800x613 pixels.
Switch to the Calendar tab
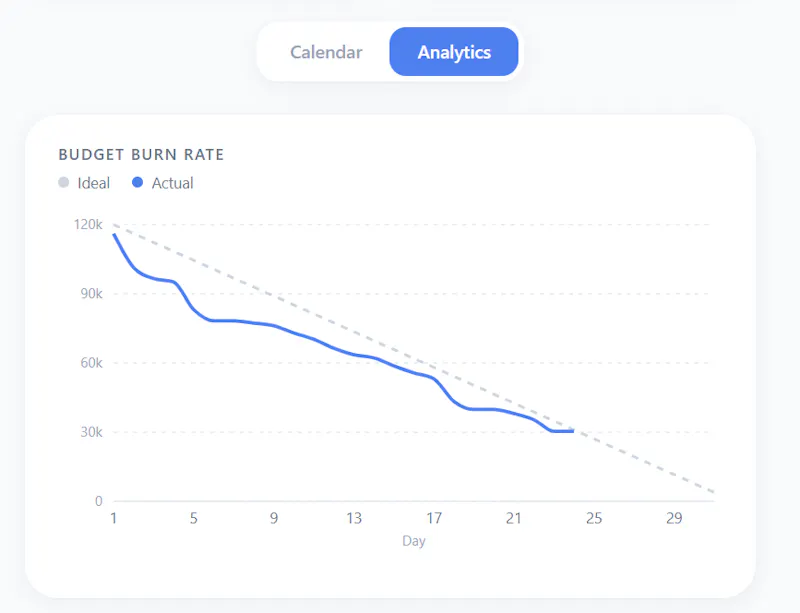point(326,52)
